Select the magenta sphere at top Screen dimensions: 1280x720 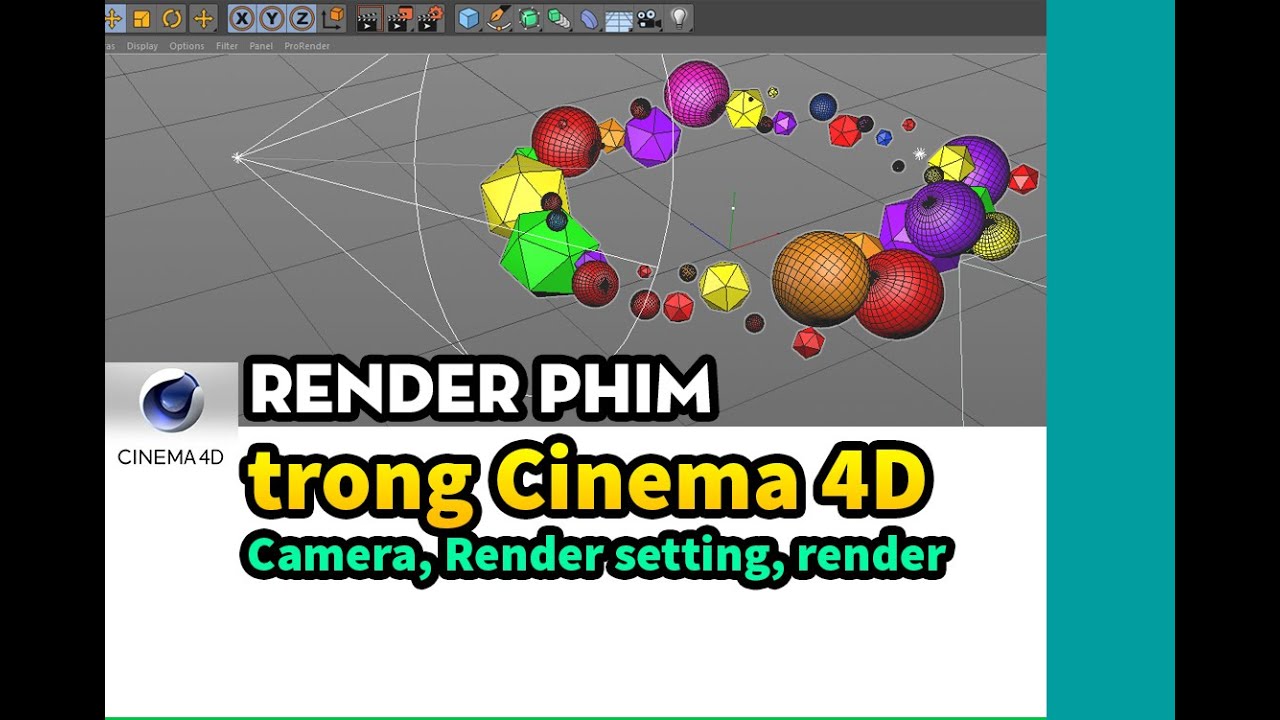[x=696, y=93]
